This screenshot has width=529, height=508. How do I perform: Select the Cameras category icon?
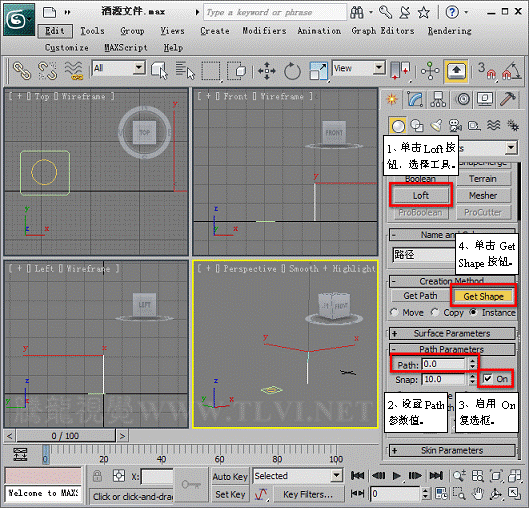pos(455,126)
